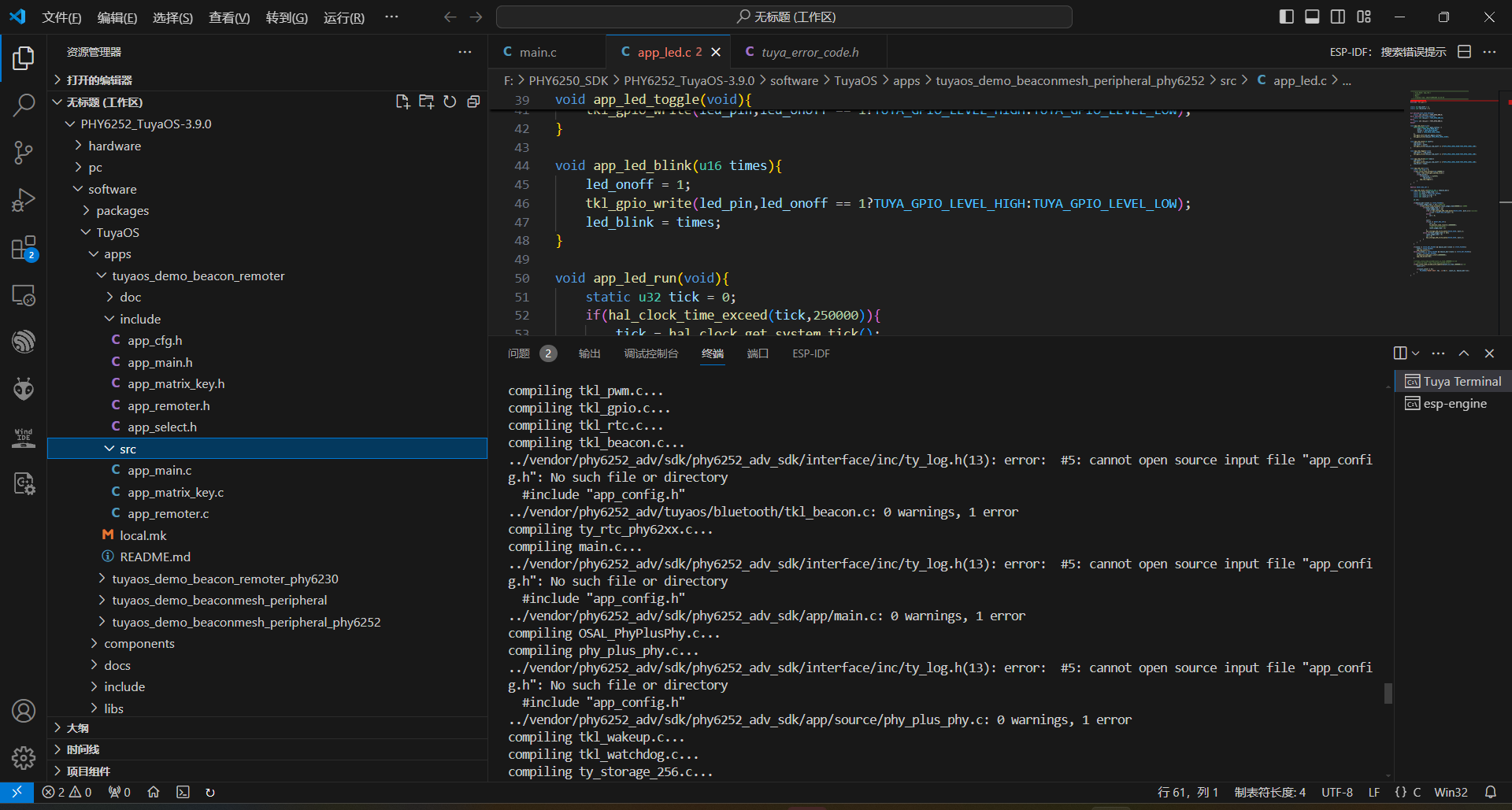The image size is (1512, 810).
Task: Toggle bottom panel layout button
Action: (1312, 17)
